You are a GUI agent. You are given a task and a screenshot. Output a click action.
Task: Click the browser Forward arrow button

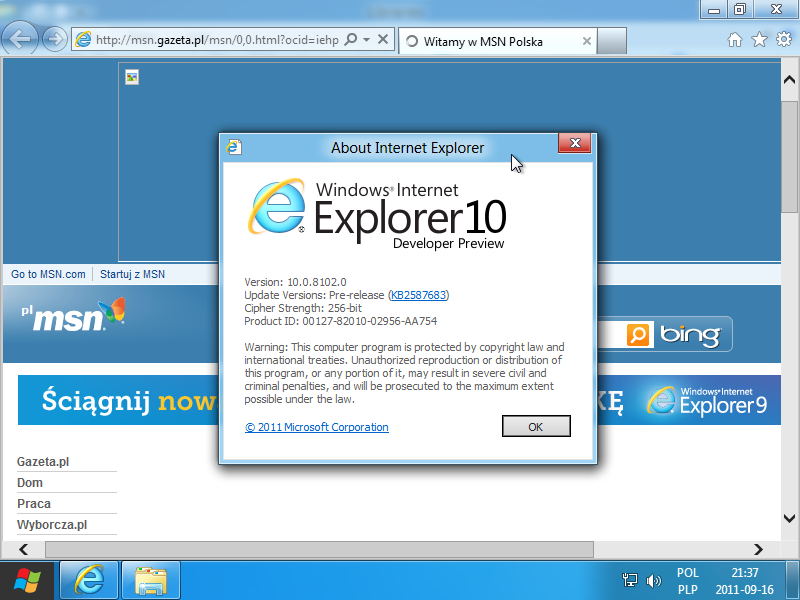(x=55, y=39)
